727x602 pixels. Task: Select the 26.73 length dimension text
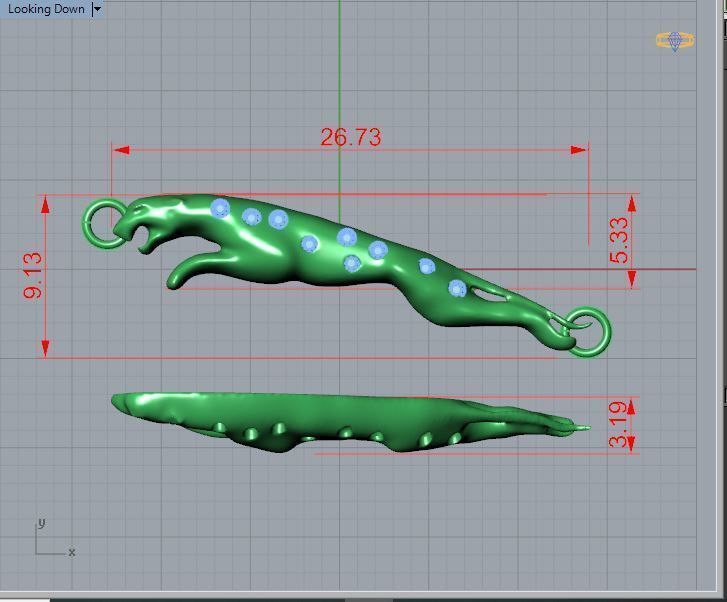[x=351, y=137]
